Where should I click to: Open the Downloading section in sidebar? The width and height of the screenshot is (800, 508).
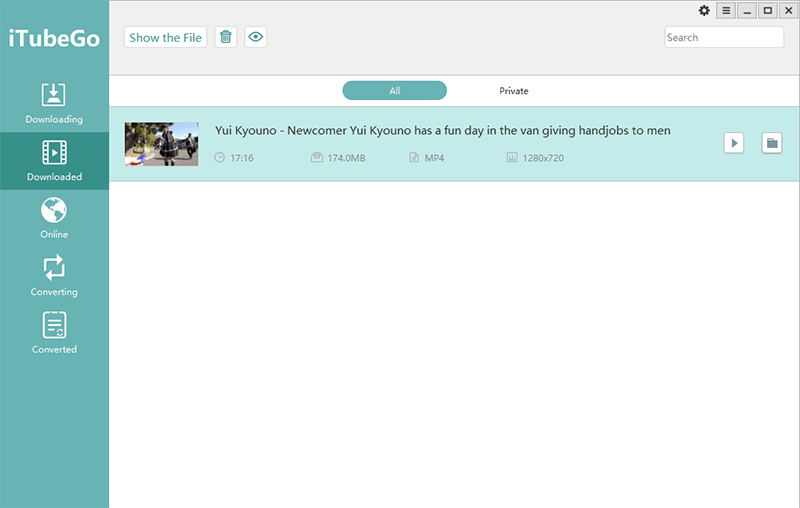[x=54, y=104]
